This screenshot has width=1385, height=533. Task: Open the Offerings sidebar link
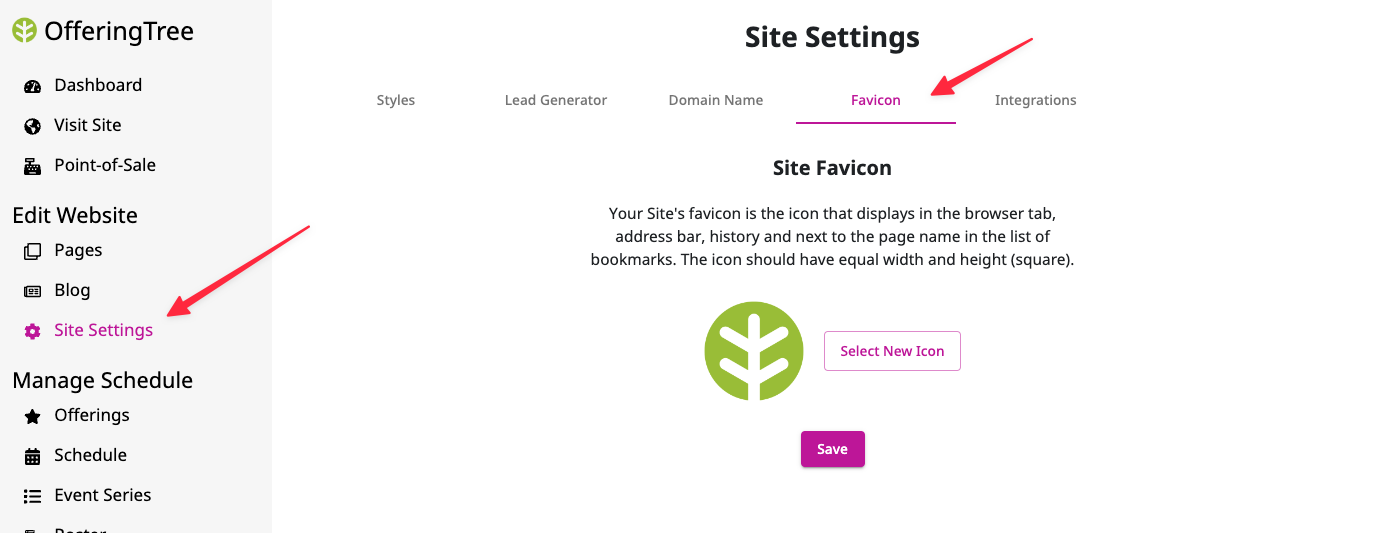[92, 415]
